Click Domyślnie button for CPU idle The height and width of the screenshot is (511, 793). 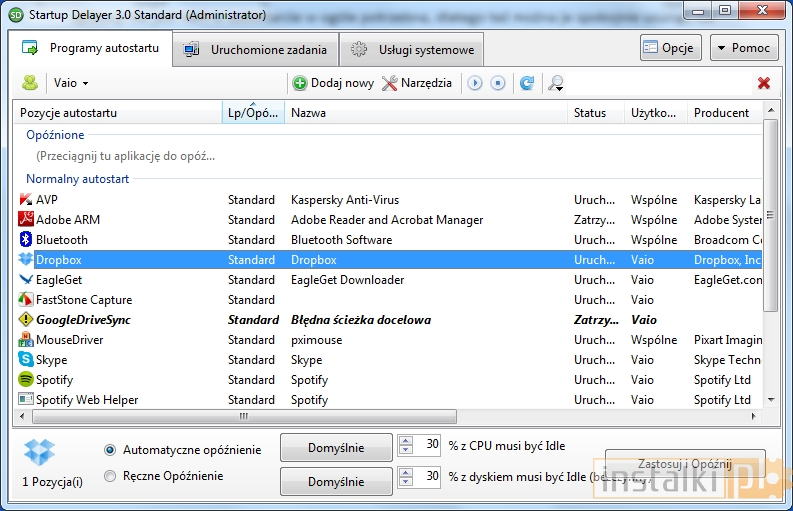tap(336, 447)
